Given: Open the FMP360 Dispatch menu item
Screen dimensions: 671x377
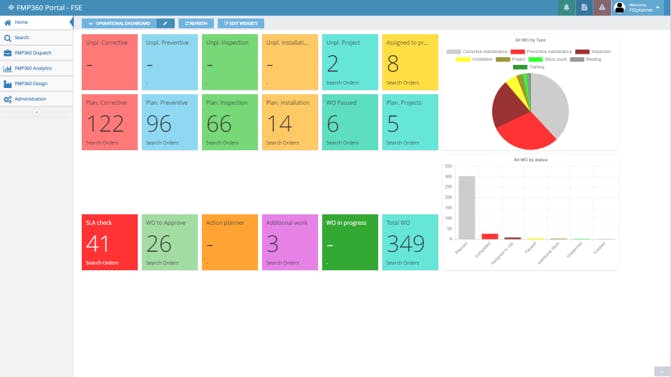Looking at the screenshot, I should tap(36, 53).
